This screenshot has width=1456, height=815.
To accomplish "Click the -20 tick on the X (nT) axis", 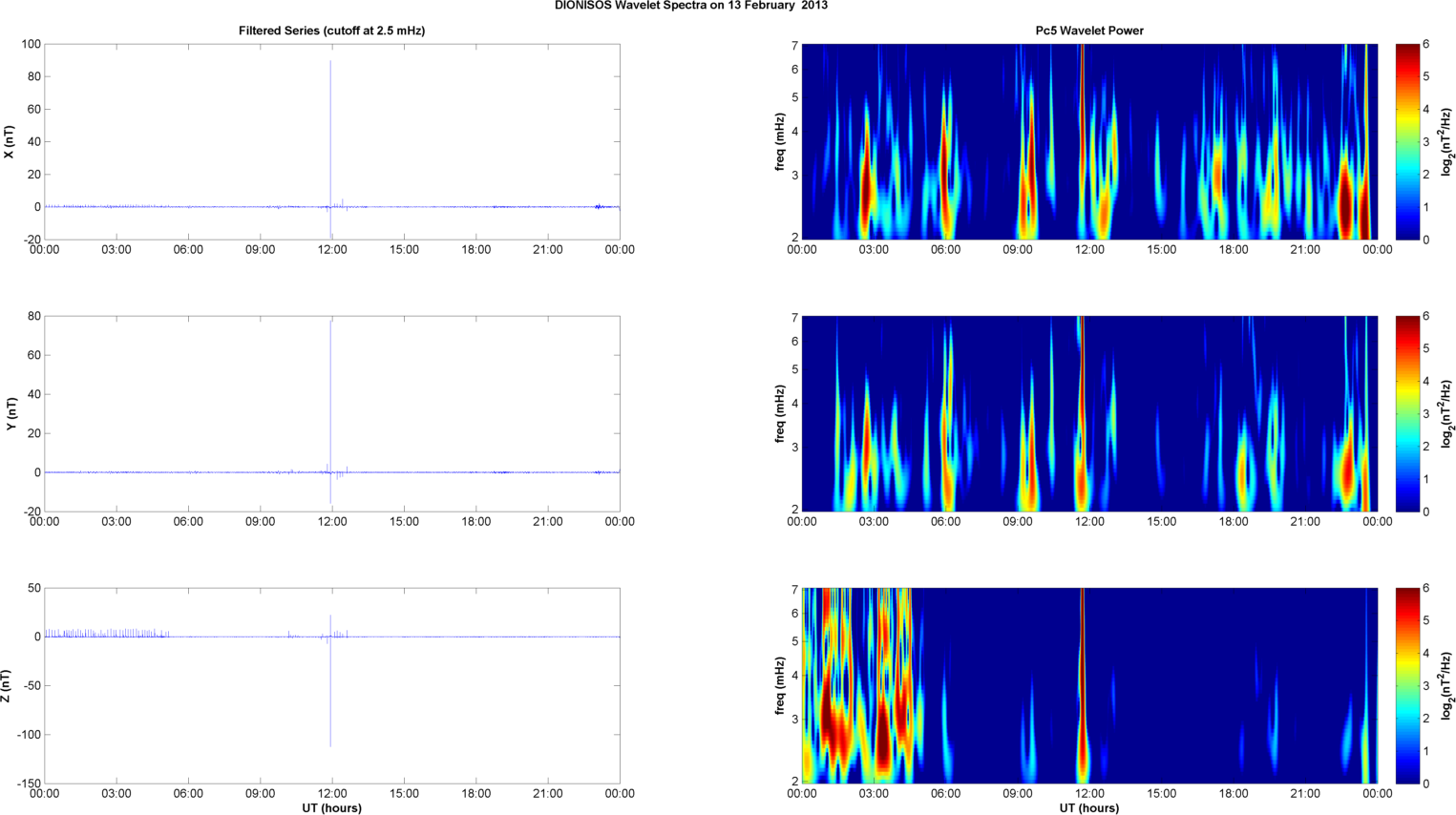I will 32,240.
